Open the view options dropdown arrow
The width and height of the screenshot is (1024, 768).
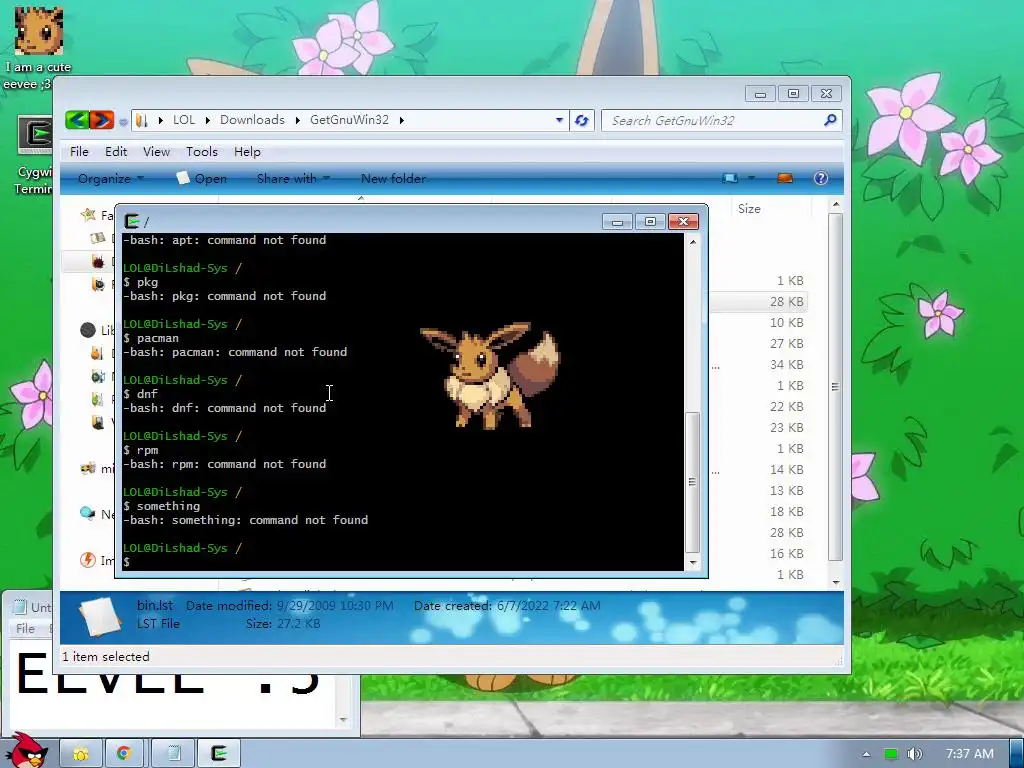click(x=751, y=178)
